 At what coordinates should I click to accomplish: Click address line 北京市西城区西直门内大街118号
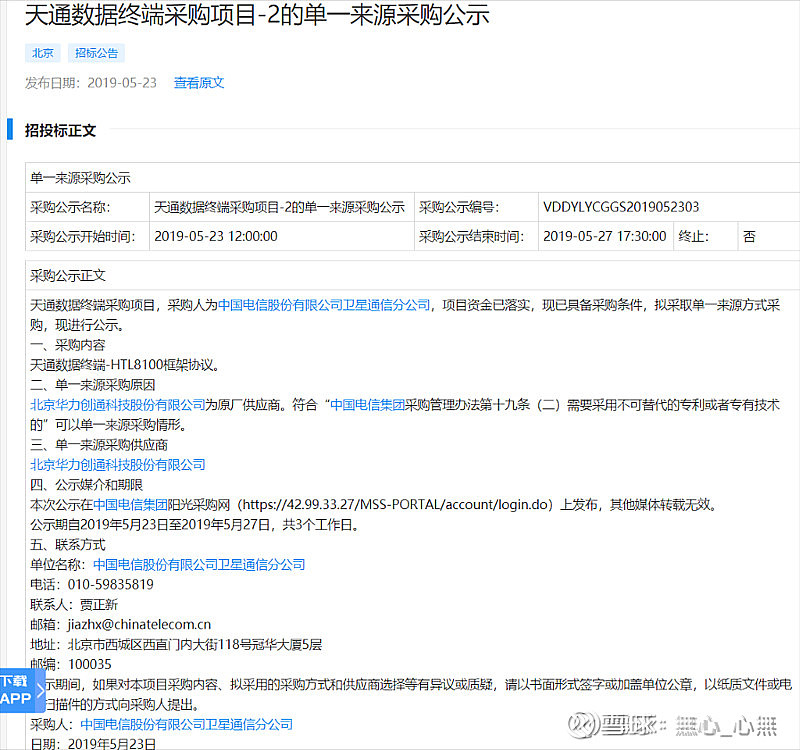pyautogui.click(x=176, y=645)
